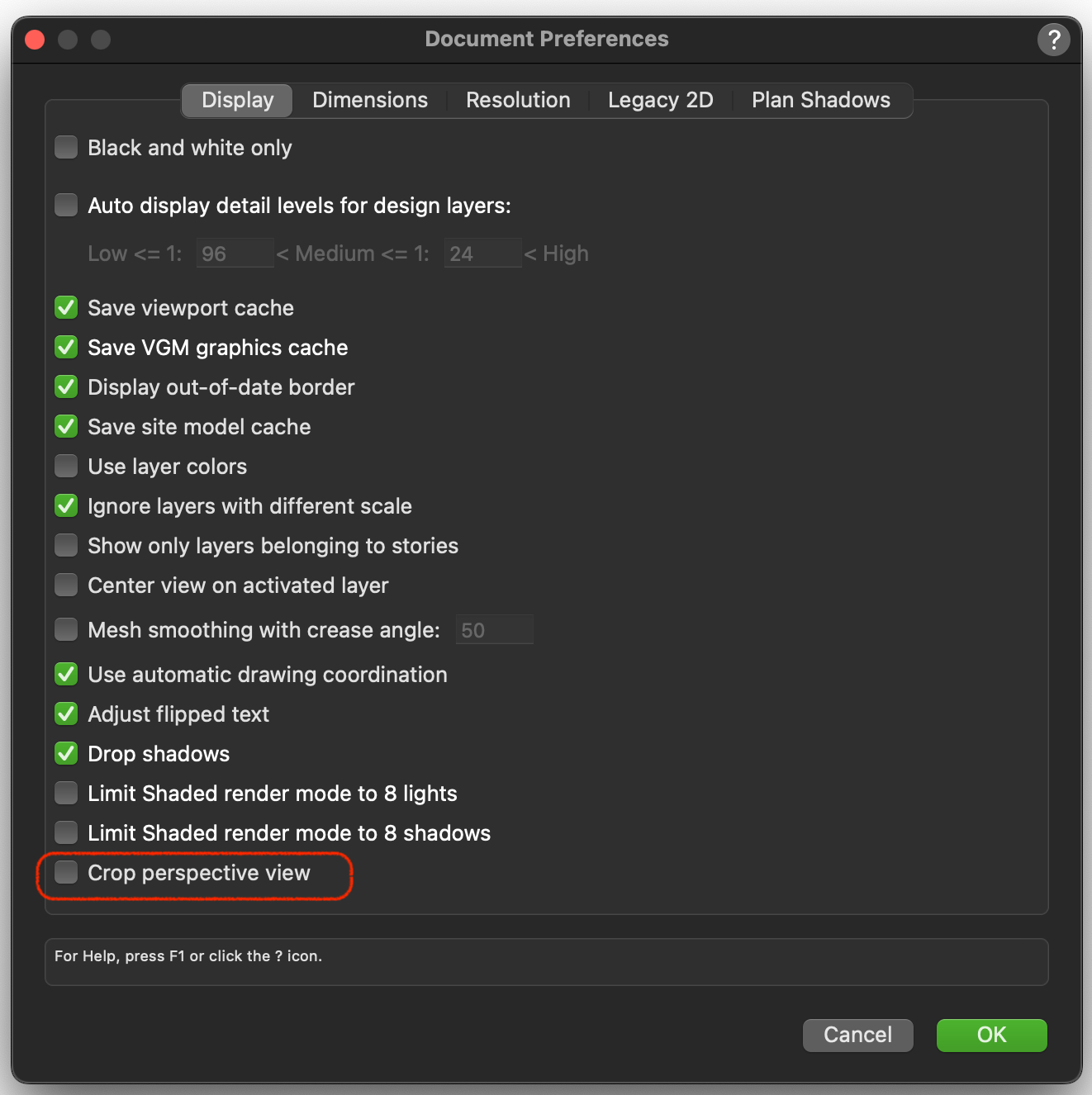
Task: Check Show only layers belonging to stories
Action: click(66, 546)
